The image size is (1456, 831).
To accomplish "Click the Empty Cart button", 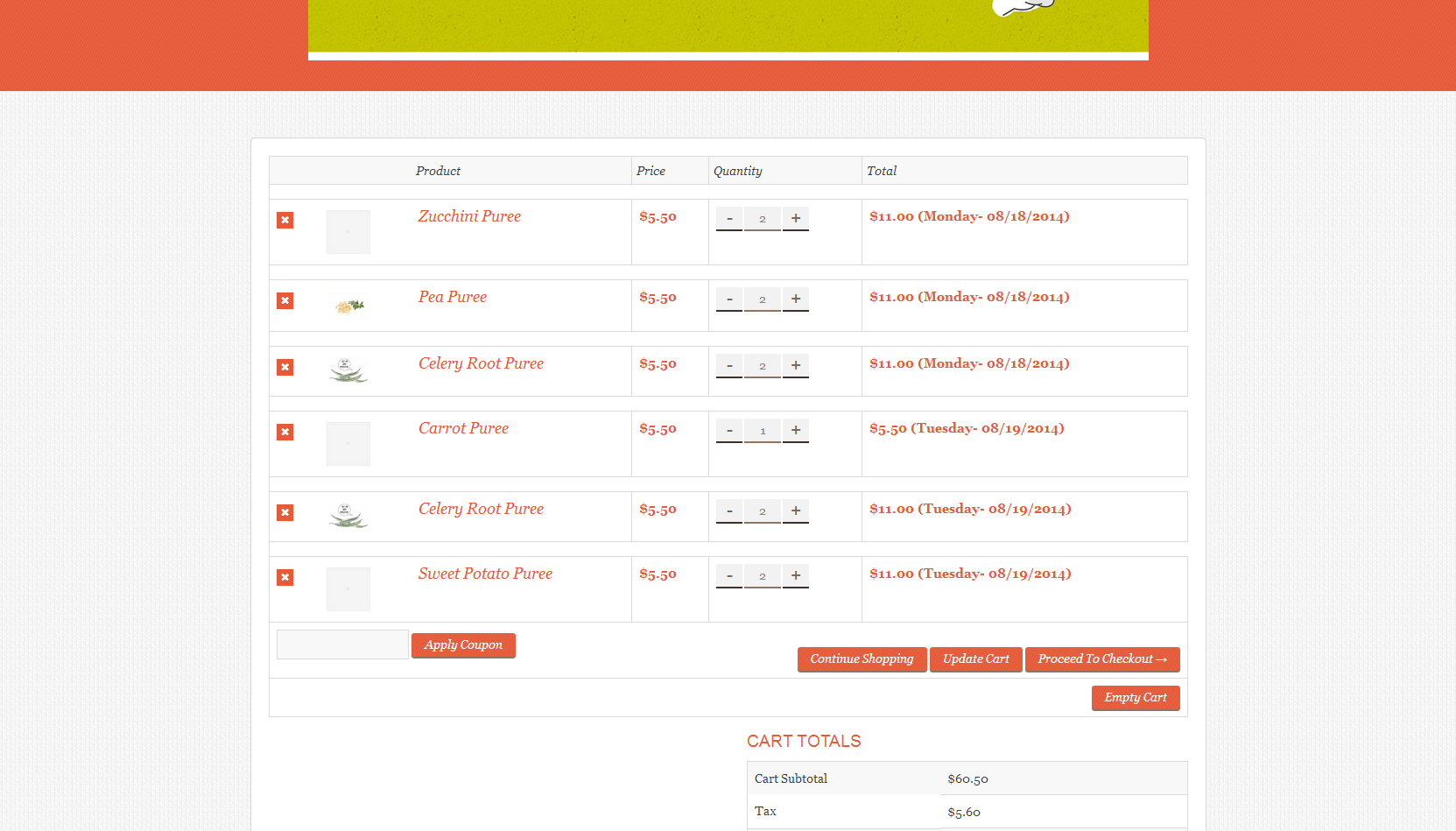I will coord(1136,698).
